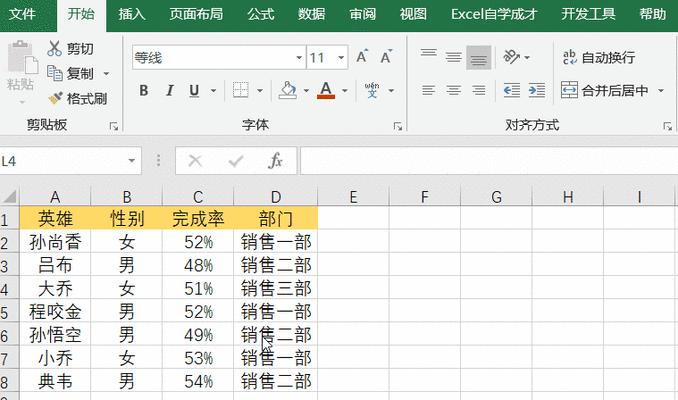Click the Select All corner triangle
Viewport: 678px width, 400px height.
[x=10, y=197]
